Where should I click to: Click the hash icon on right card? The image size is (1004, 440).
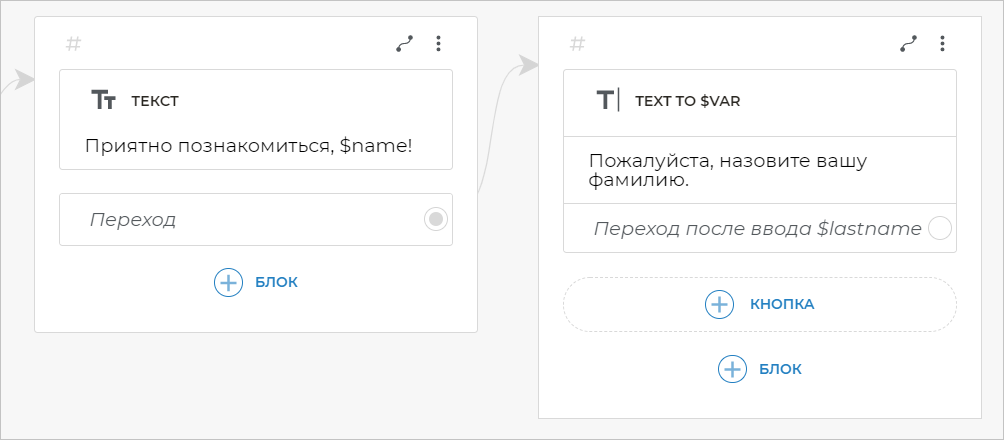pyautogui.click(x=577, y=44)
